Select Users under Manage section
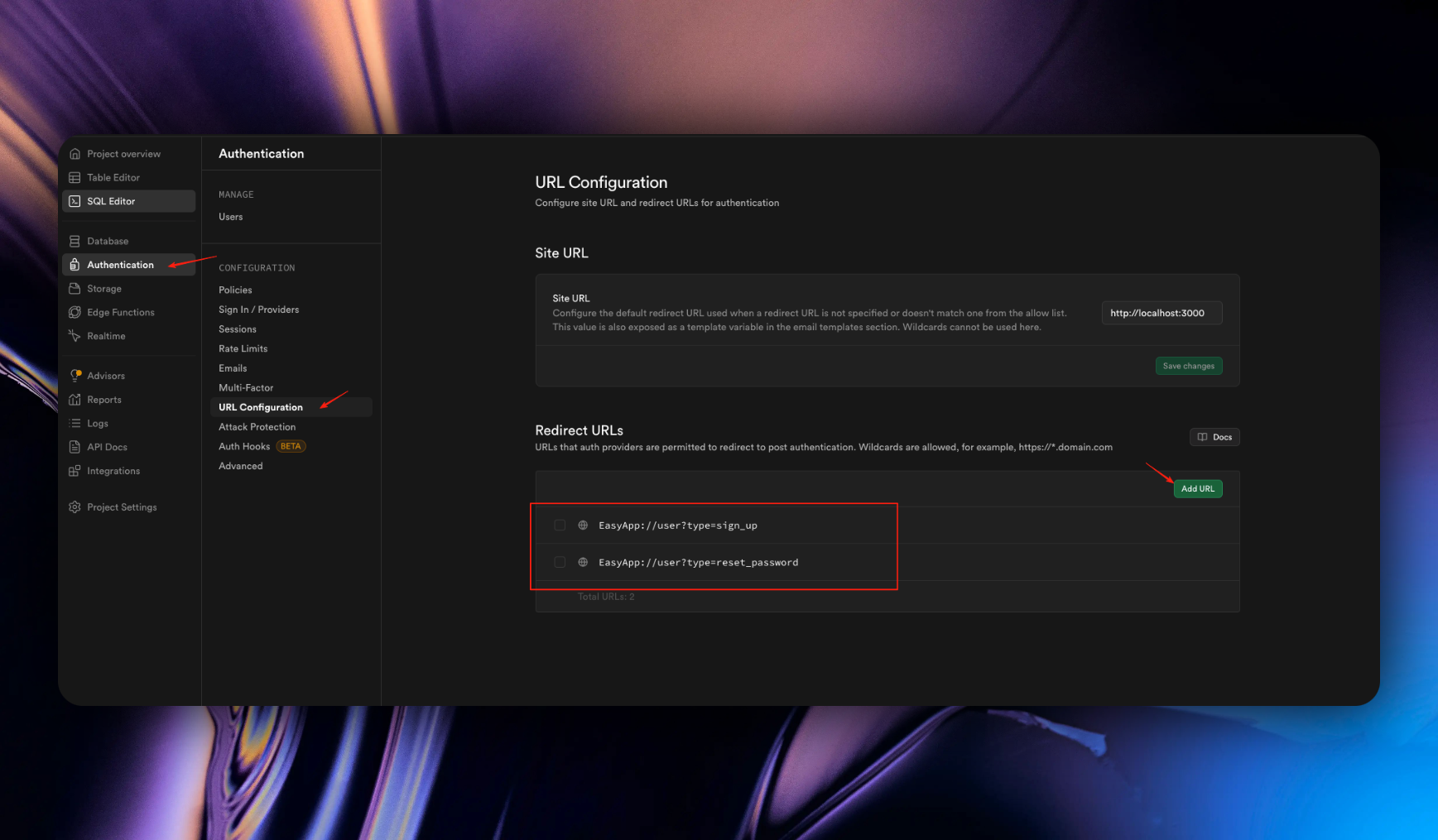1438x840 pixels. point(230,217)
